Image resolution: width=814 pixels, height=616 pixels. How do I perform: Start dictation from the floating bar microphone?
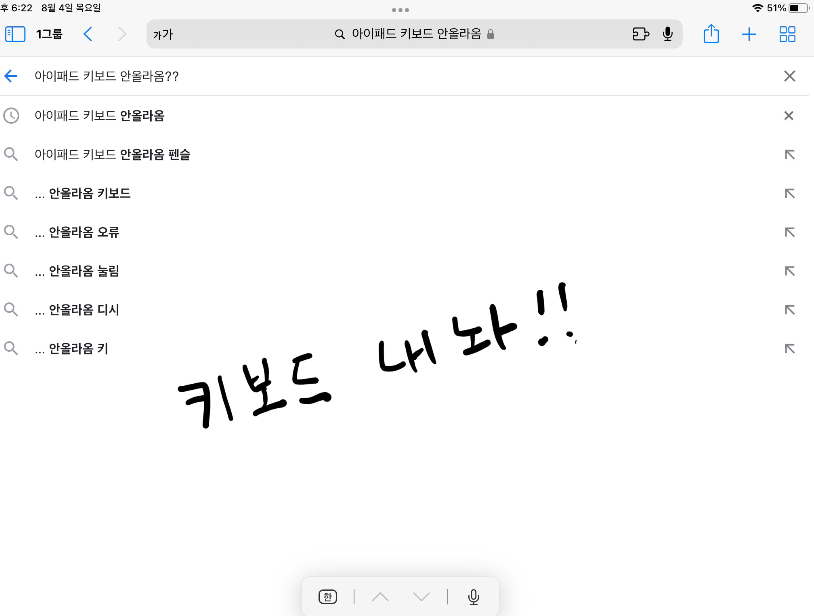click(x=473, y=597)
